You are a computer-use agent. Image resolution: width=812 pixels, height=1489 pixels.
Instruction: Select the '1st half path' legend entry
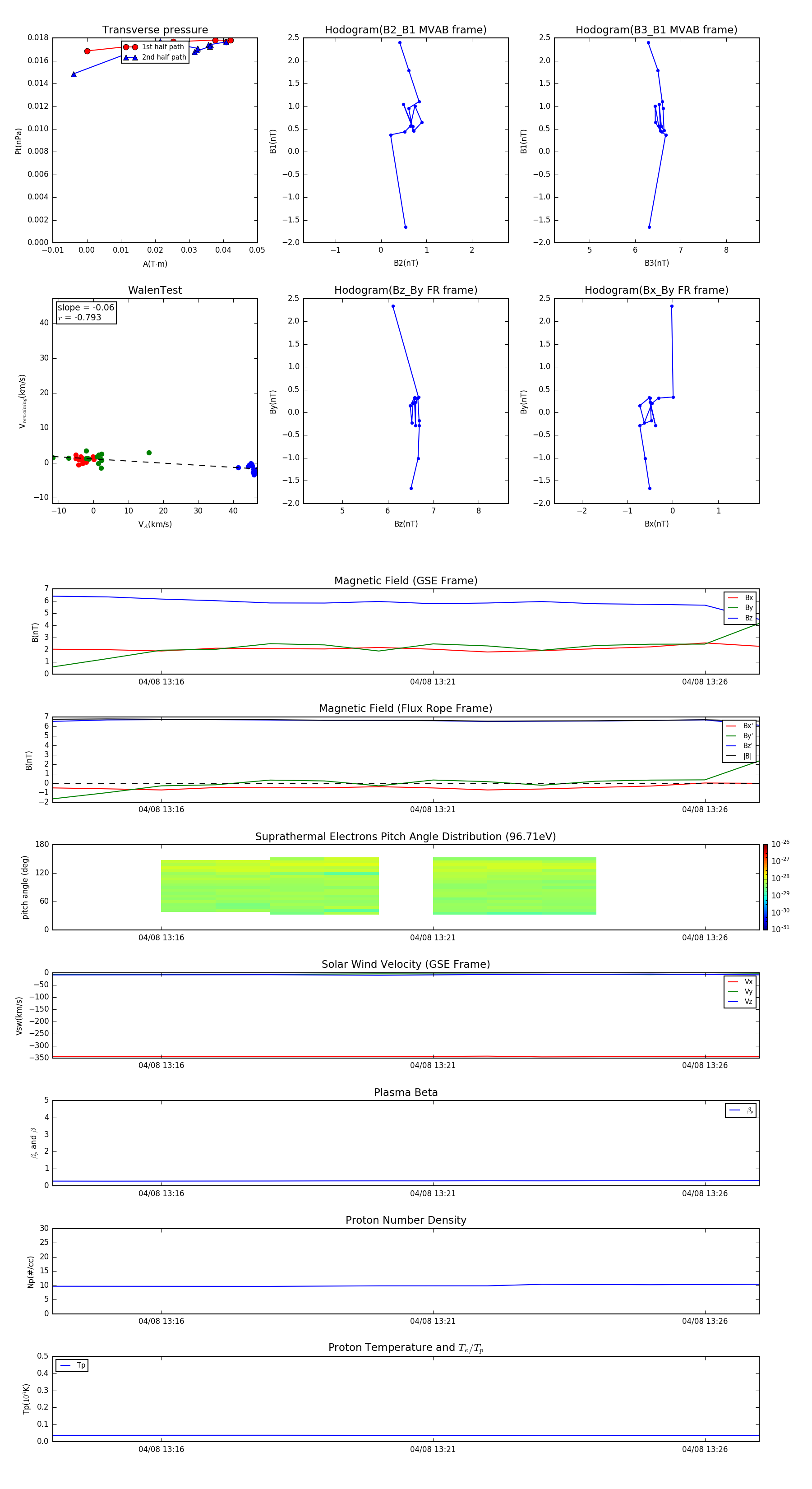pos(154,47)
